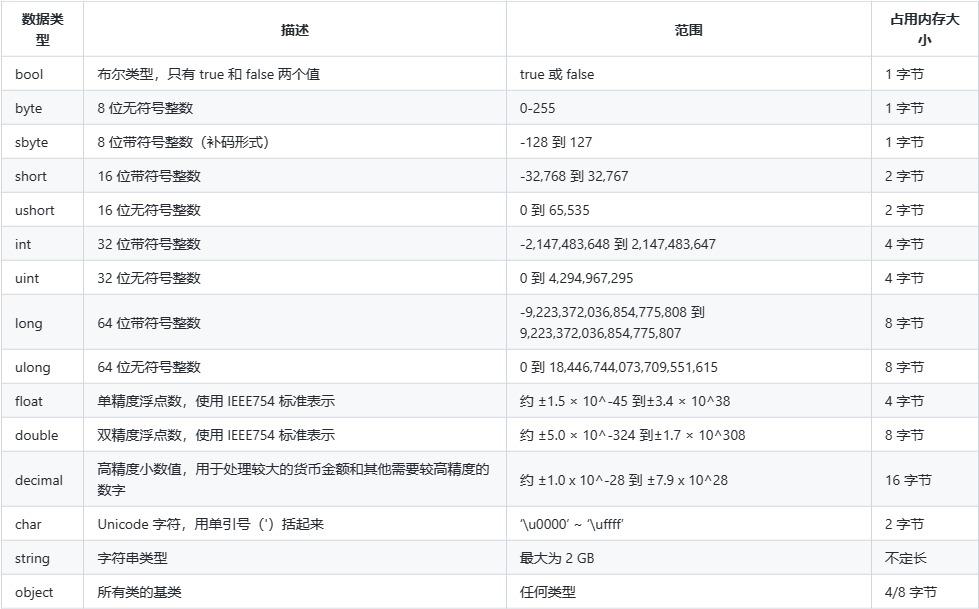This screenshot has width=979, height=609.
Task: Click the char description 'Unicode 字符'
Action: [x=210, y=524]
